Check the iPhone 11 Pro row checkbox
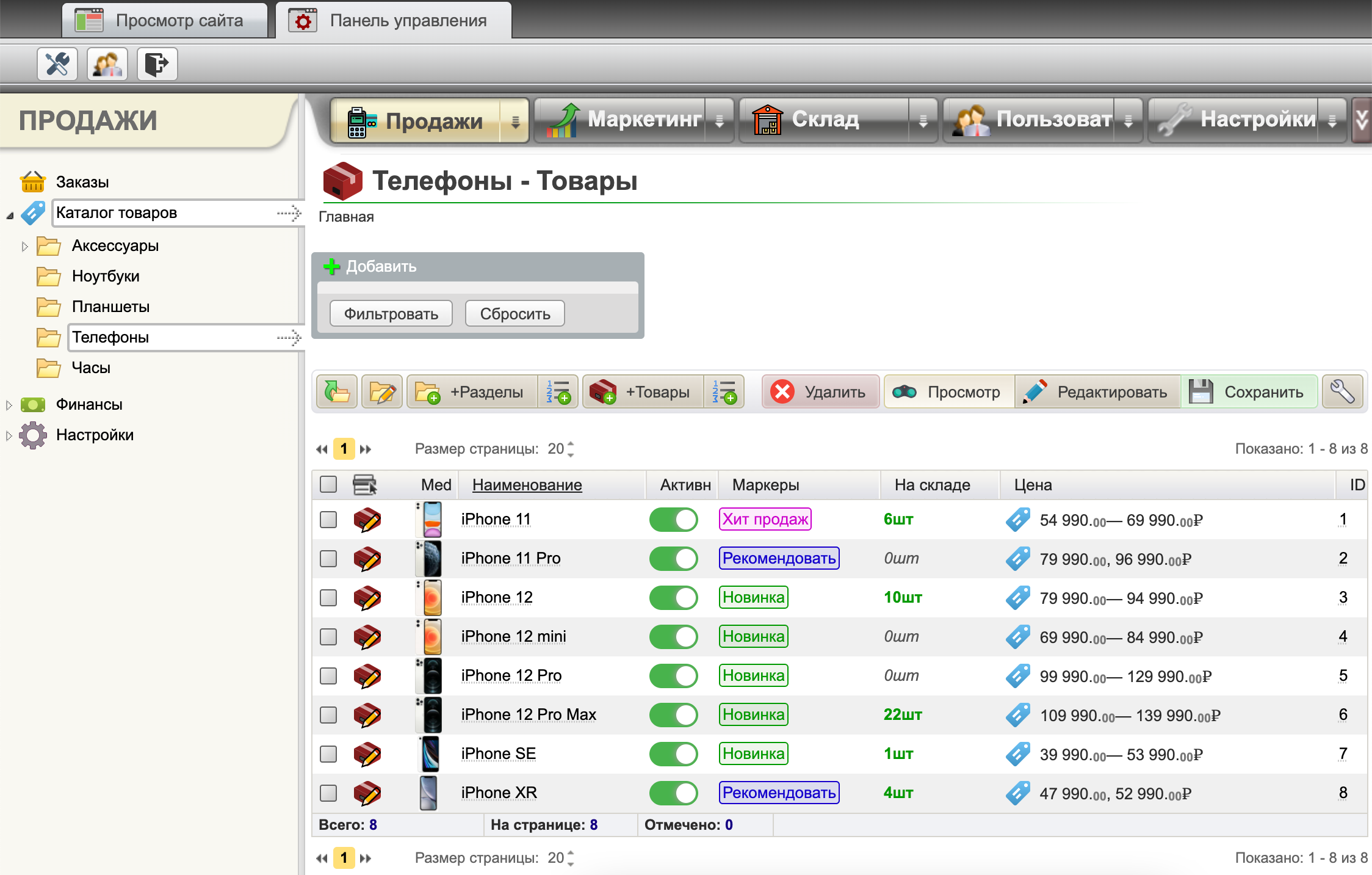This screenshot has height=875, width=1372. [328, 559]
